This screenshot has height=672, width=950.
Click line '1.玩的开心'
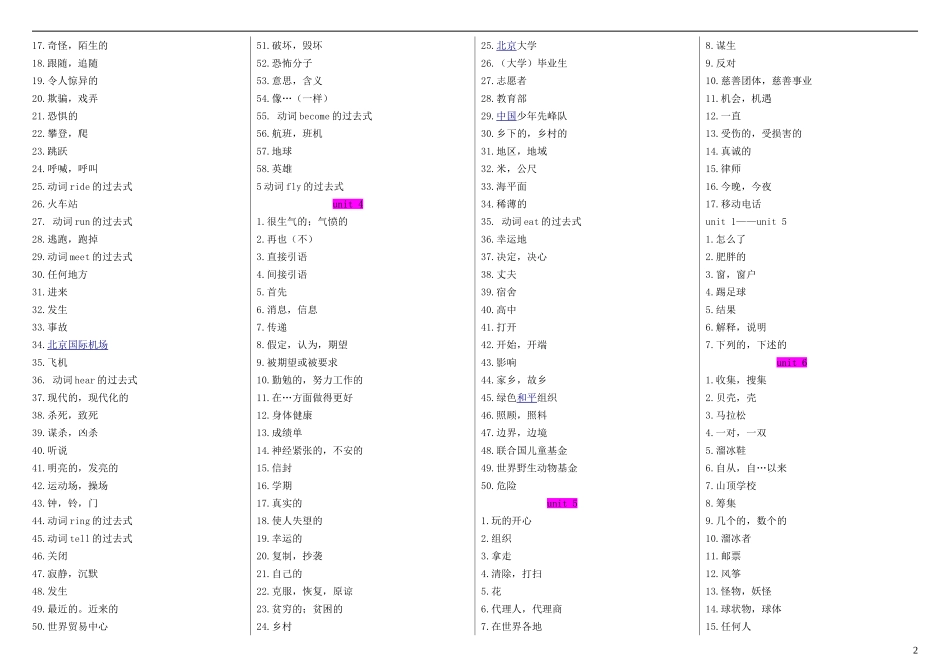click(x=507, y=521)
